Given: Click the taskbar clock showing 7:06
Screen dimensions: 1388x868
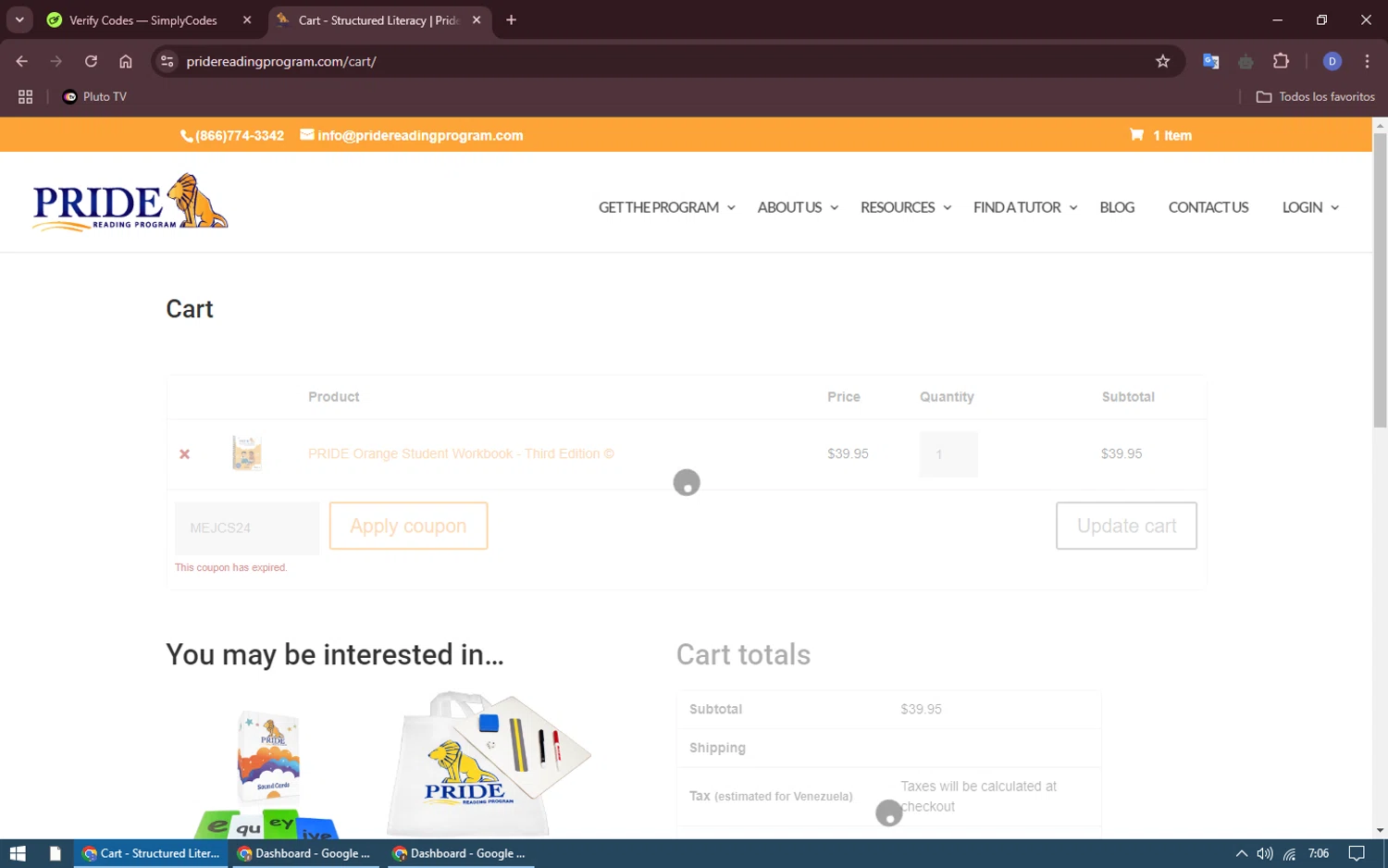Looking at the screenshot, I should pos(1319,853).
